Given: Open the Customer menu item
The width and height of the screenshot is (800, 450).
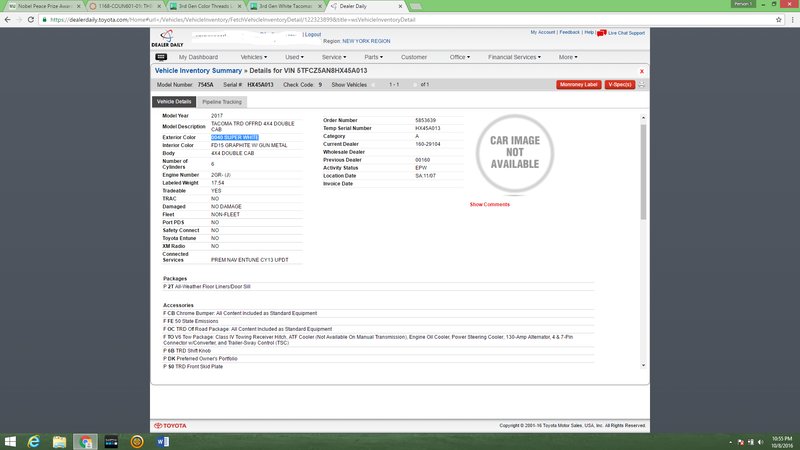Looking at the screenshot, I should pos(414,57).
